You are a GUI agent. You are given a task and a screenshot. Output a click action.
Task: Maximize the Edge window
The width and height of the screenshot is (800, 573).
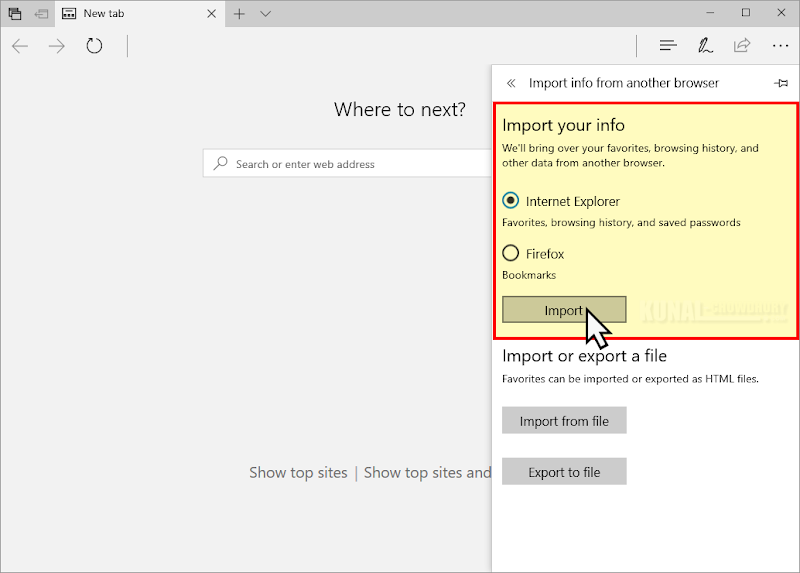tap(745, 13)
